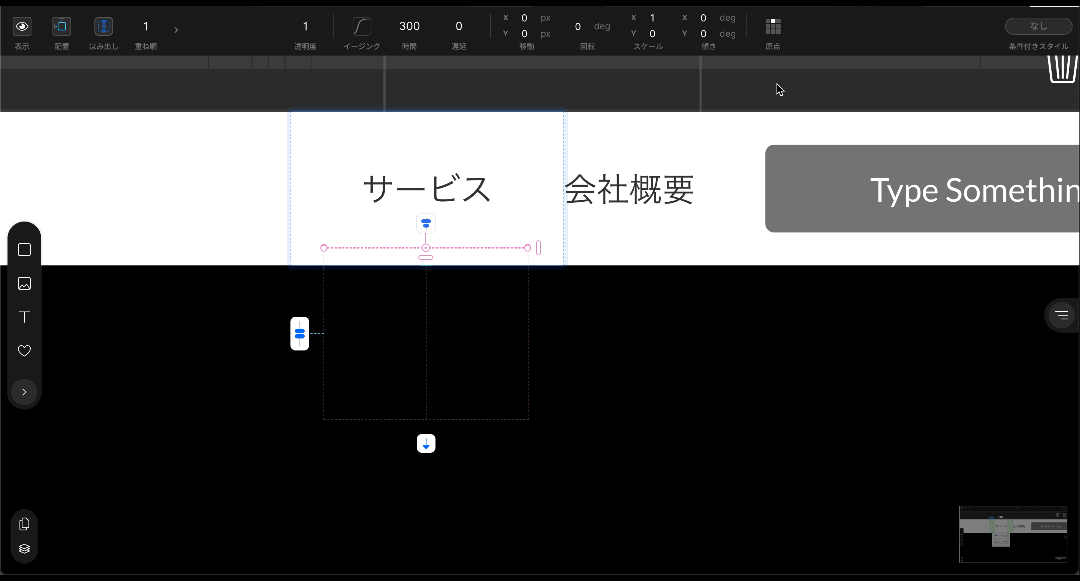Expand more options with the chevron after 重ね順
Image resolution: width=1080 pixels, height=581 pixels.
click(176, 30)
